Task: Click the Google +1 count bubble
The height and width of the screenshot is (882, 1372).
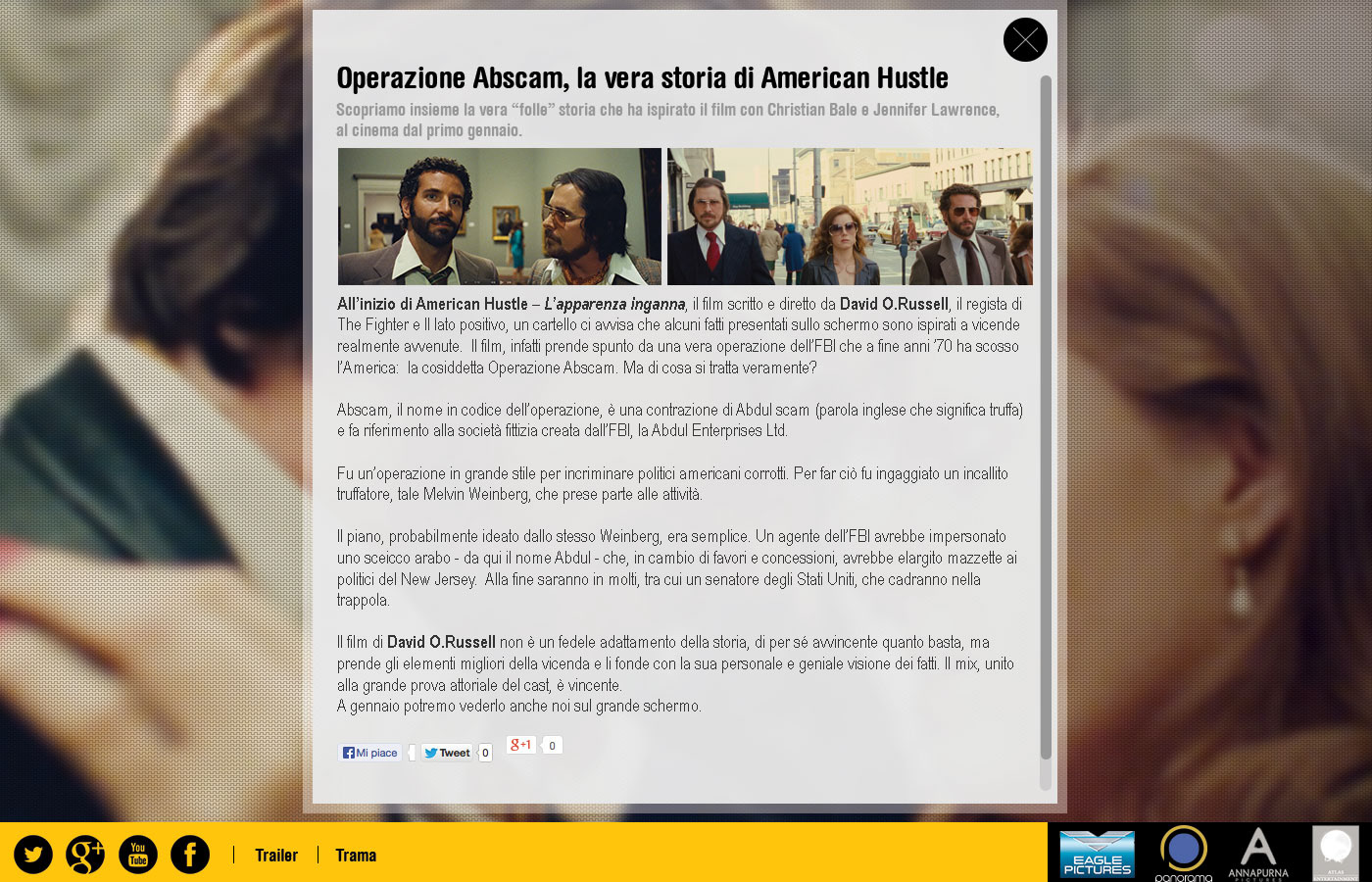Action: pyautogui.click(x=552, y=746)
